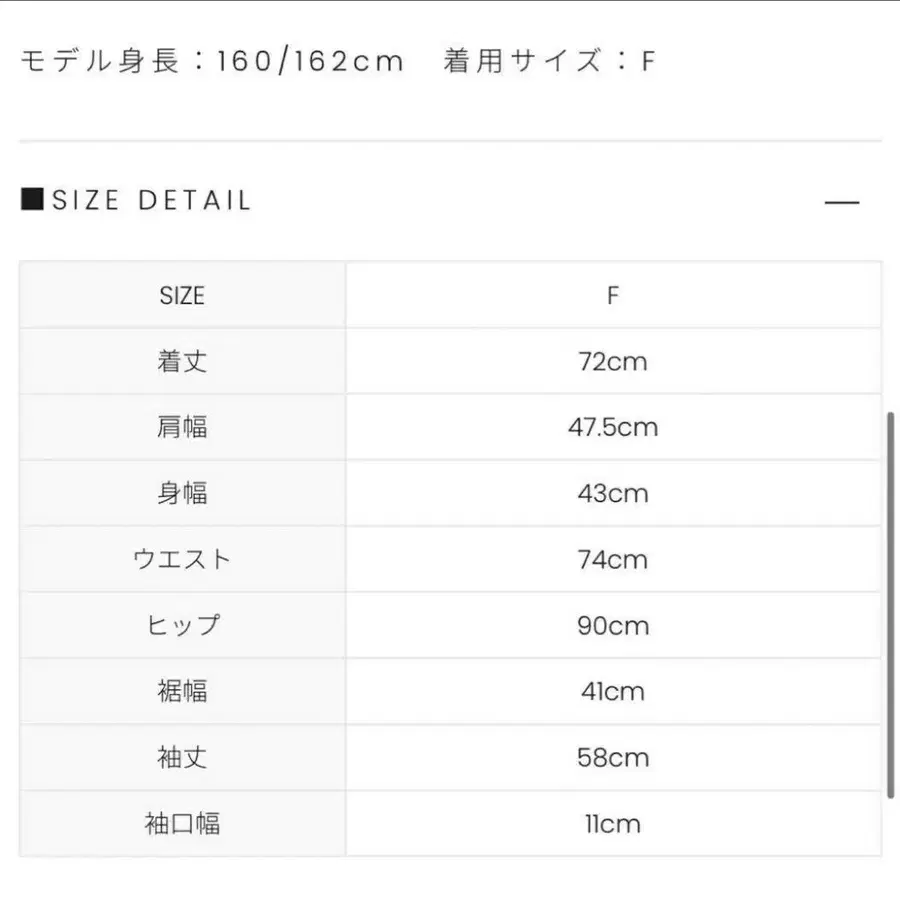The image size is (900, 900).
Task: Click the vertical scrollbar thumb on the right
Action: tap(890, 604)
